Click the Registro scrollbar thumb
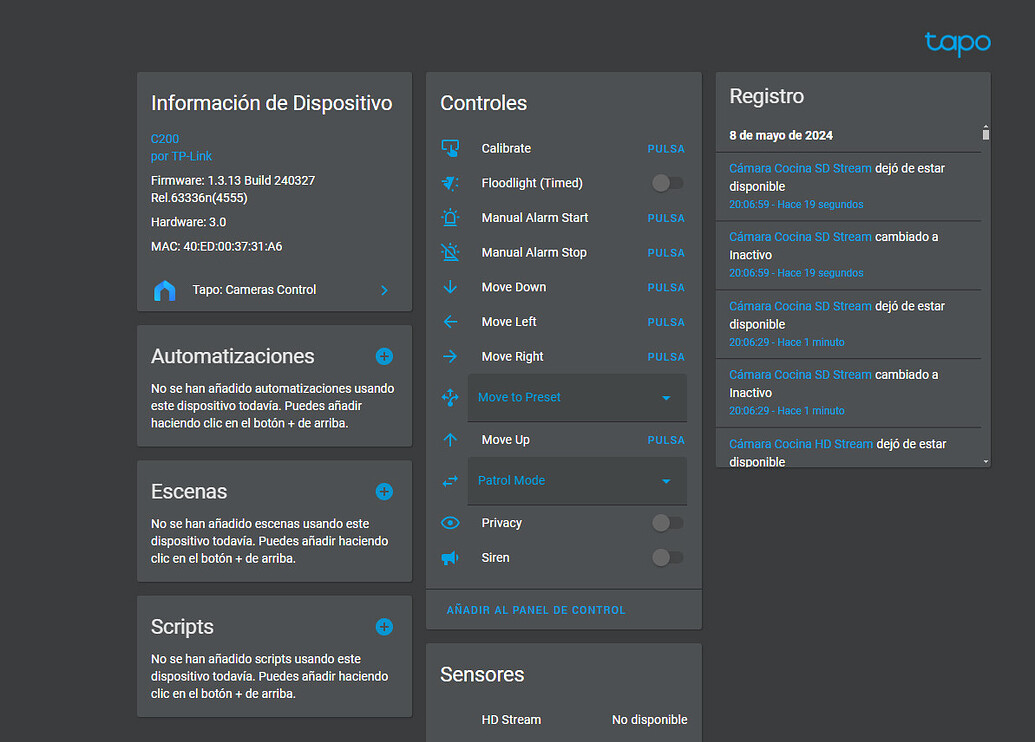This screenshot has height=742, width=1035. [x=985, y=134]
